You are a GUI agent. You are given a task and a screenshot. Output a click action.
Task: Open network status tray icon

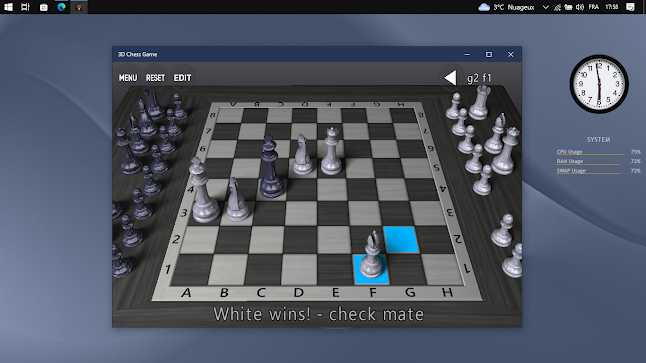pos(557,7)
